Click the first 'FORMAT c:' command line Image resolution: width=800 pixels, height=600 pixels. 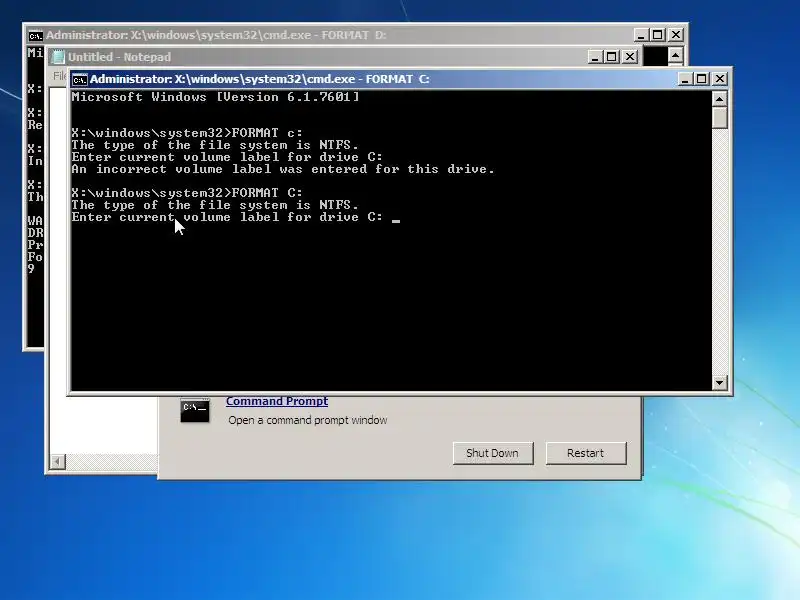pos(187,133)
